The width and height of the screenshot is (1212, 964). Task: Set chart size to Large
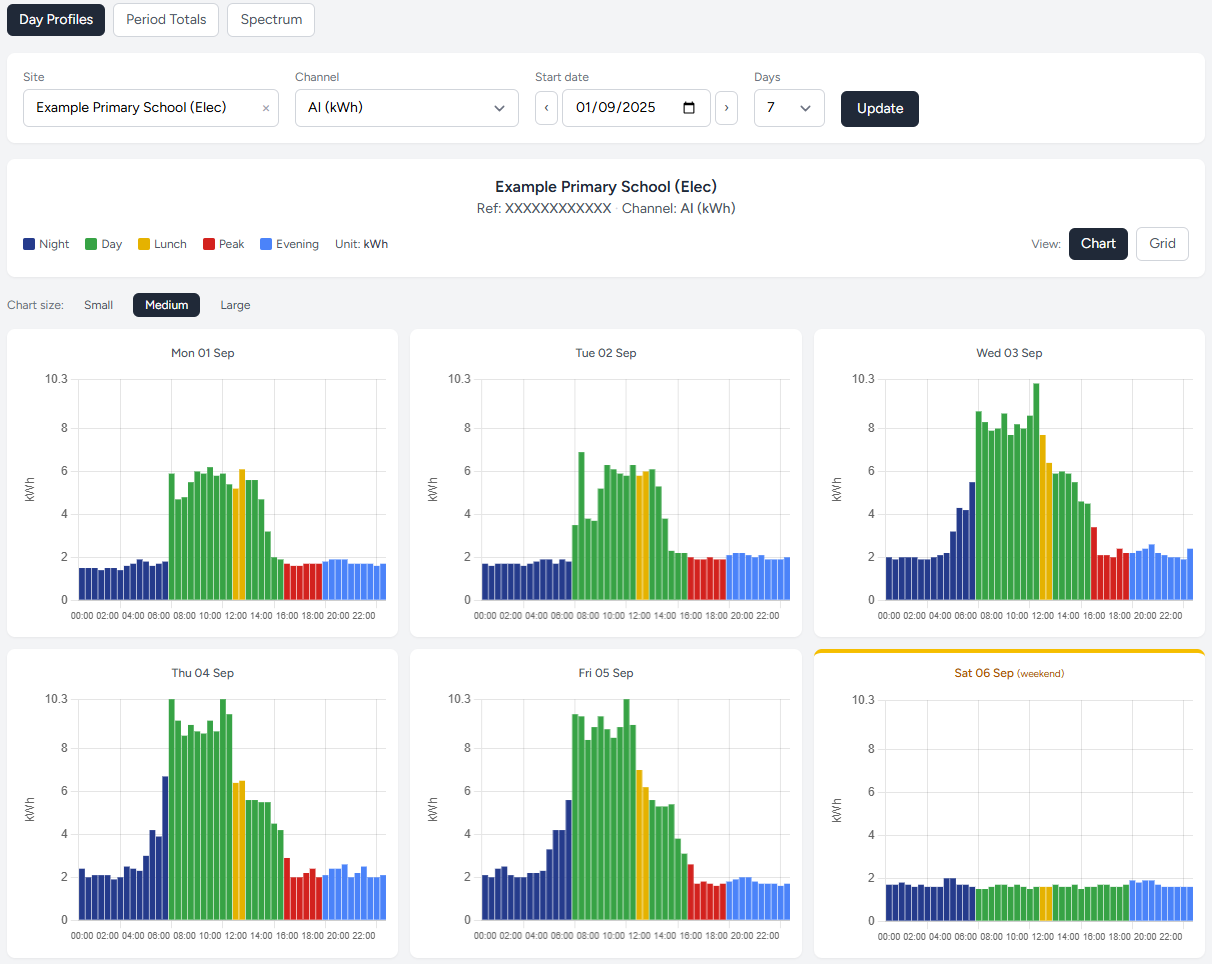pyautogui.click(x=235, y=305)
